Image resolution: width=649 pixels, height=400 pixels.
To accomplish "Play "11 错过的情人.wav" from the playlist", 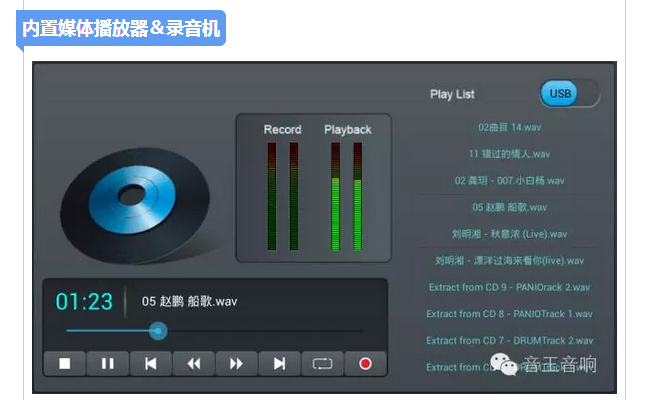I will click(509, 154).
